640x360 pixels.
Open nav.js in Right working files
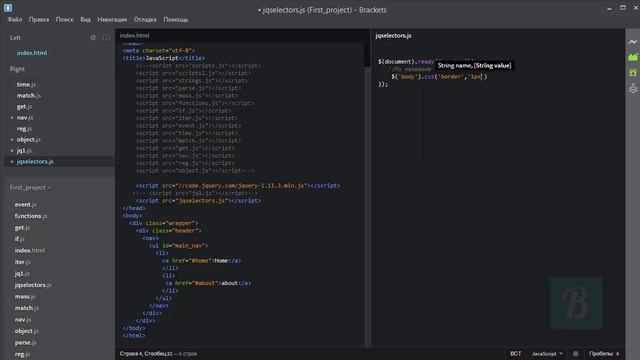click(25, 118)
